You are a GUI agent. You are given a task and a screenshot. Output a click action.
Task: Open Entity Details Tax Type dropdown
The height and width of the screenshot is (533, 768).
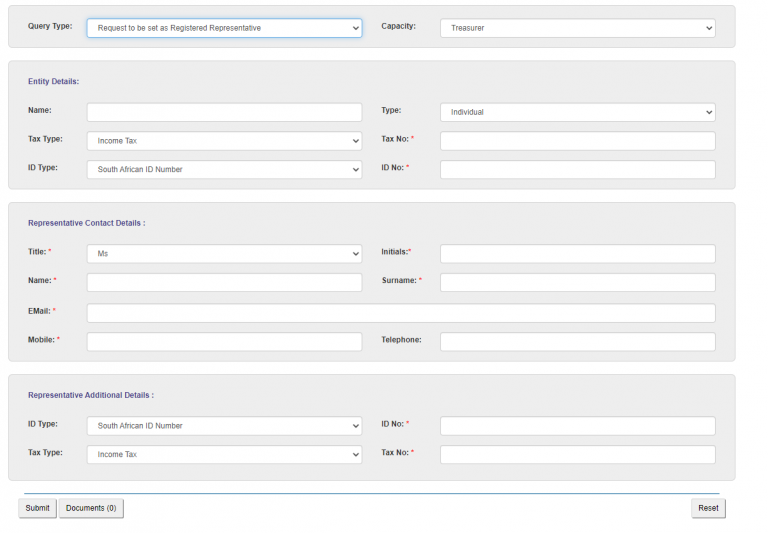pyautogui.click(x=224, y=141)
